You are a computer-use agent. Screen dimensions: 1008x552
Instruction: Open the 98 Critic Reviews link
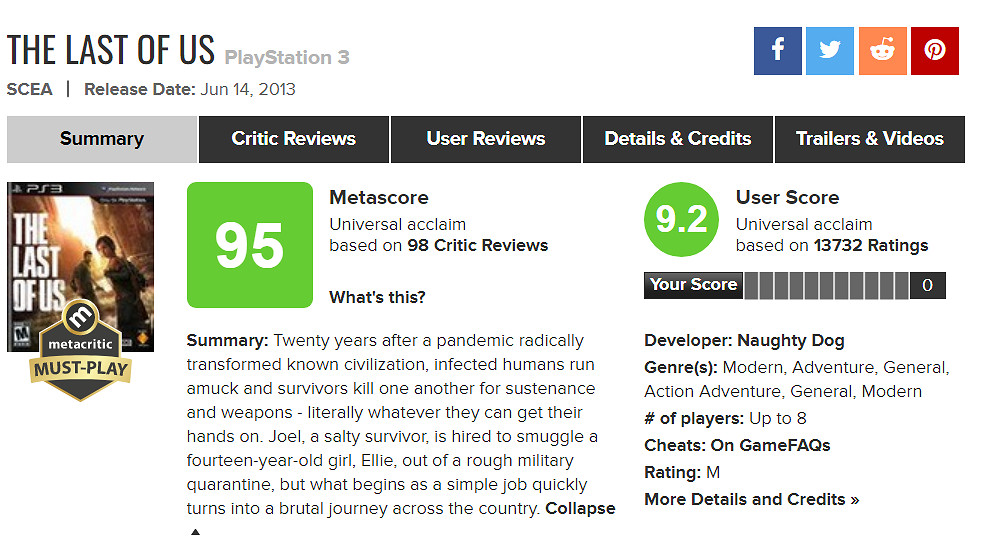[478, 245]
